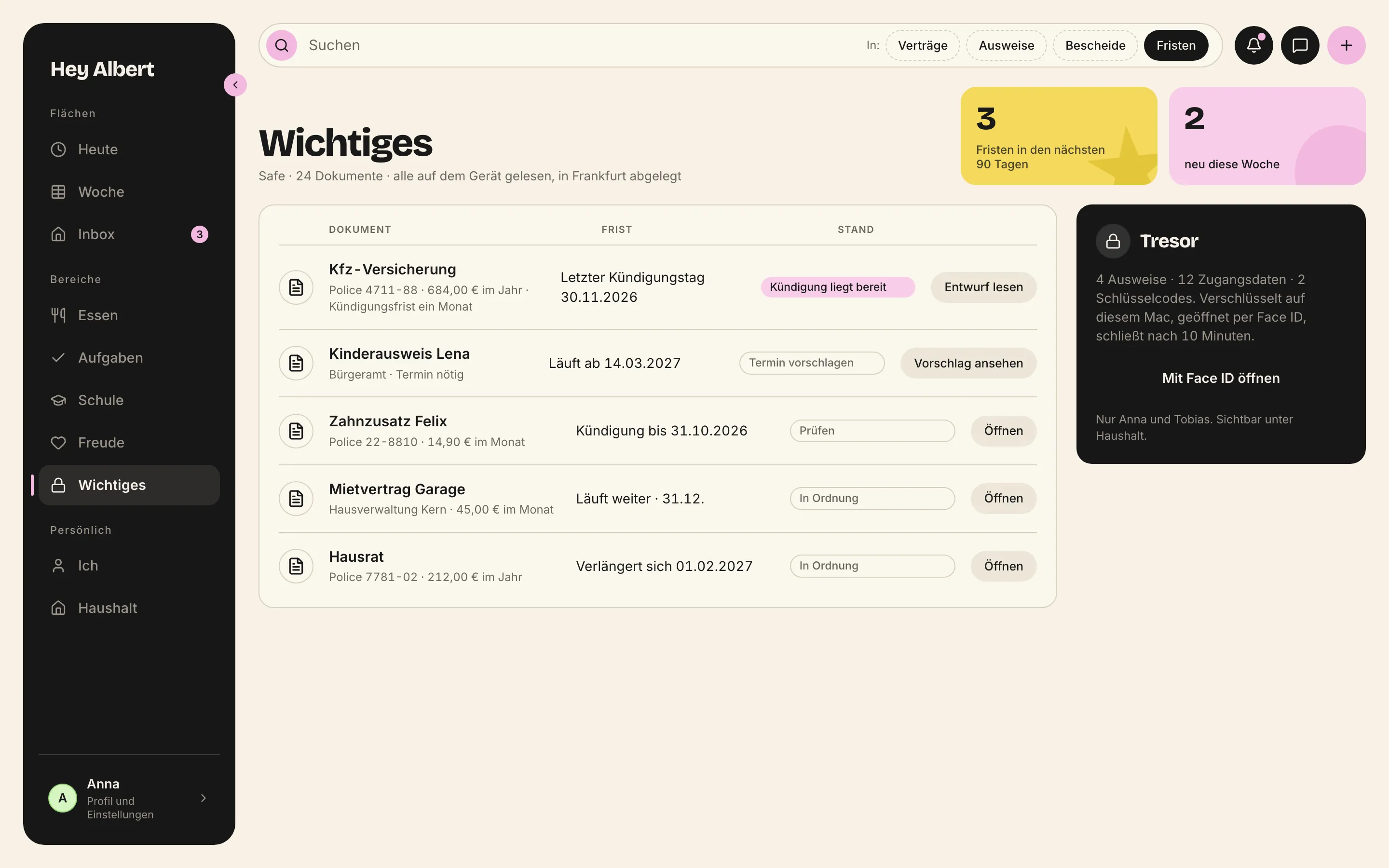Select Wichtiges in the sidebar
1389x868 pixels.
click(x=129, y=485)
